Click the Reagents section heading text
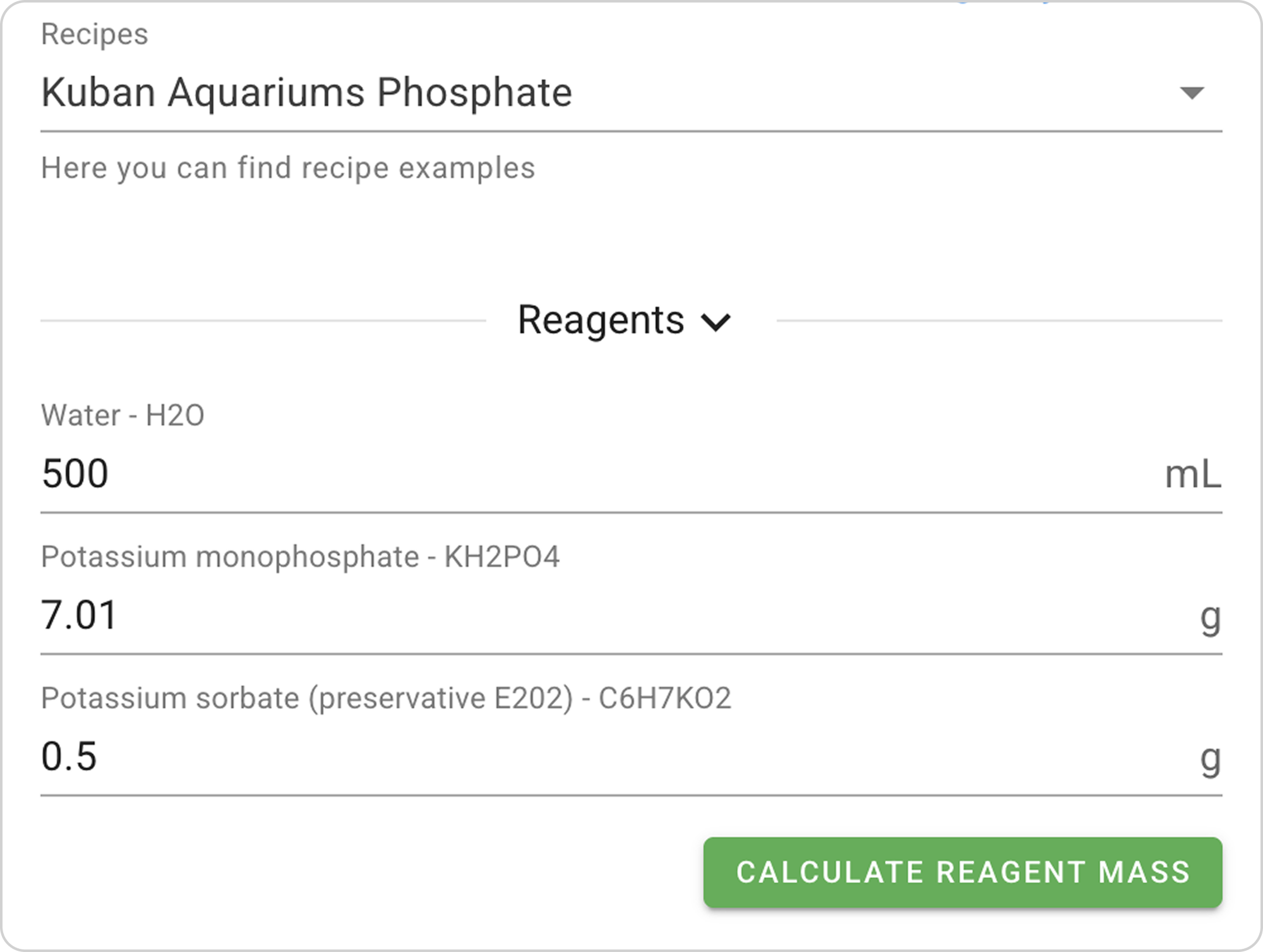 click(601, 320)
